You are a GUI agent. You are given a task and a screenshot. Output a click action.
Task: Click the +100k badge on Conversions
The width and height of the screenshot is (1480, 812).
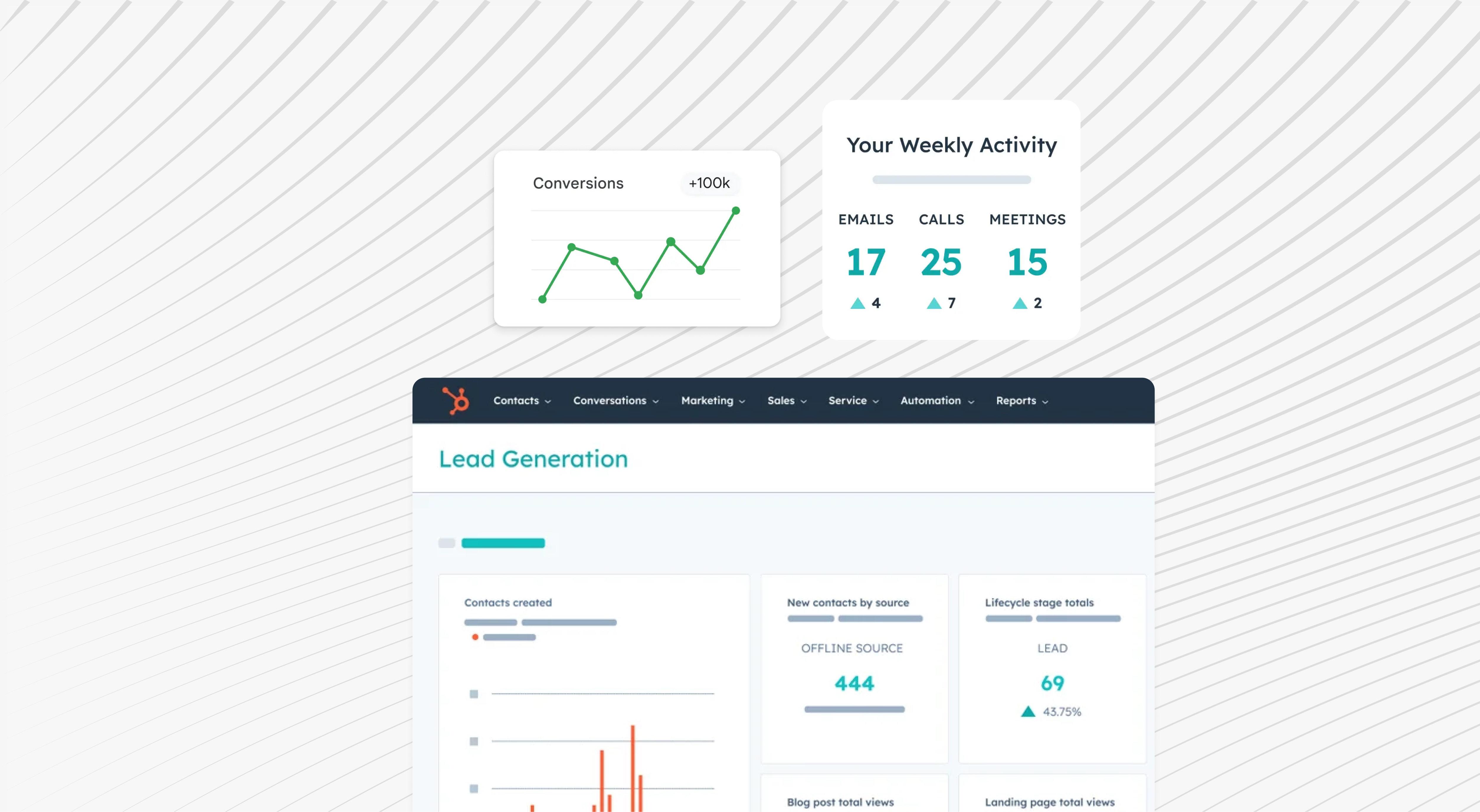(709, 183)
